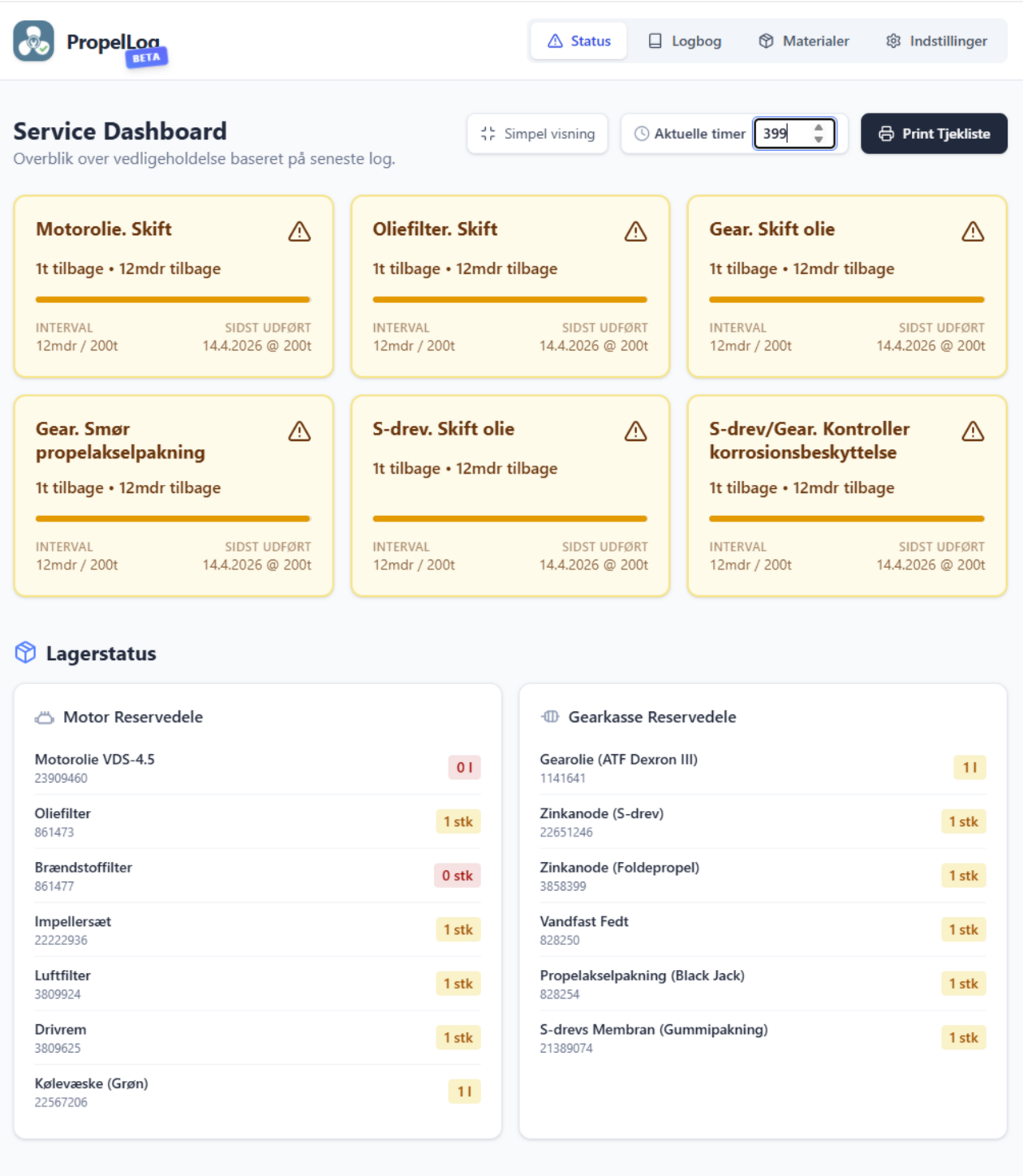
Task: Click the PropelLog propeller logo icon
Action: (34, 41)
